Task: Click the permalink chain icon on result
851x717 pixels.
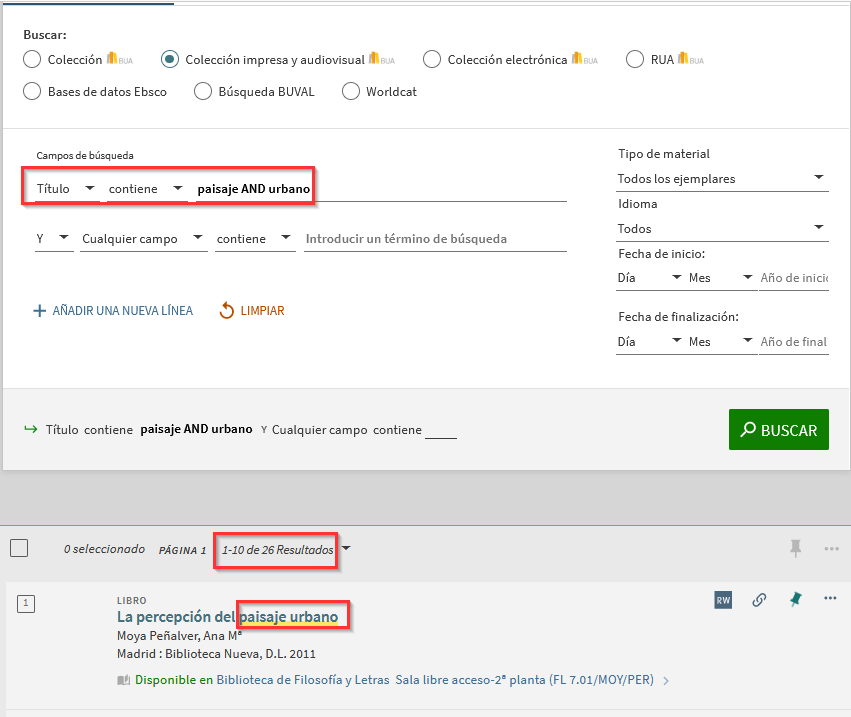Action: (x=759, y=600)
